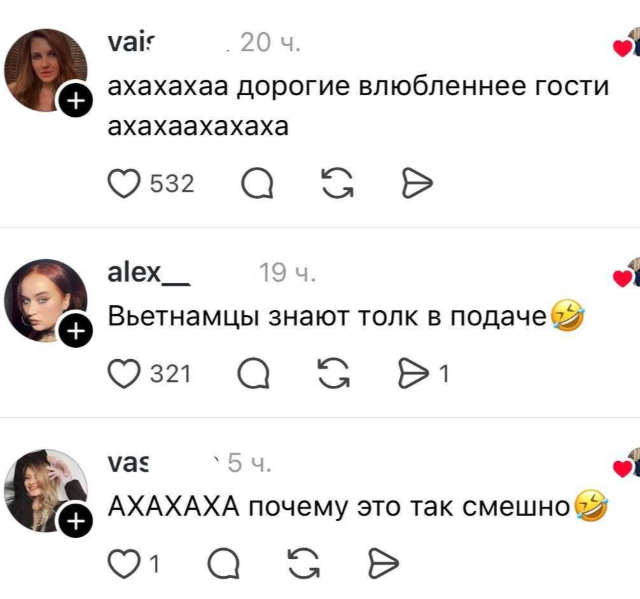The image size is (640, 599).
Task: Repost the comment posted 20 ч. ago
Action: coord(337,184)
